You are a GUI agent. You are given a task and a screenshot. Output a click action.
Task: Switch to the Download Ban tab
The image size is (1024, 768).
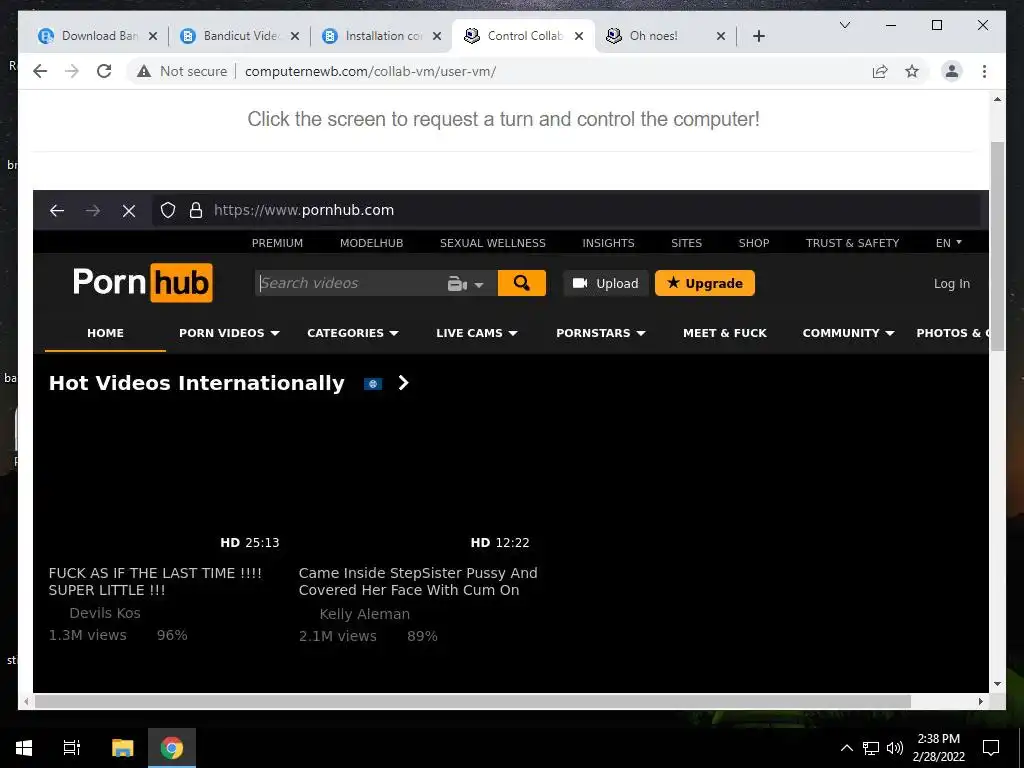(98, 36)
